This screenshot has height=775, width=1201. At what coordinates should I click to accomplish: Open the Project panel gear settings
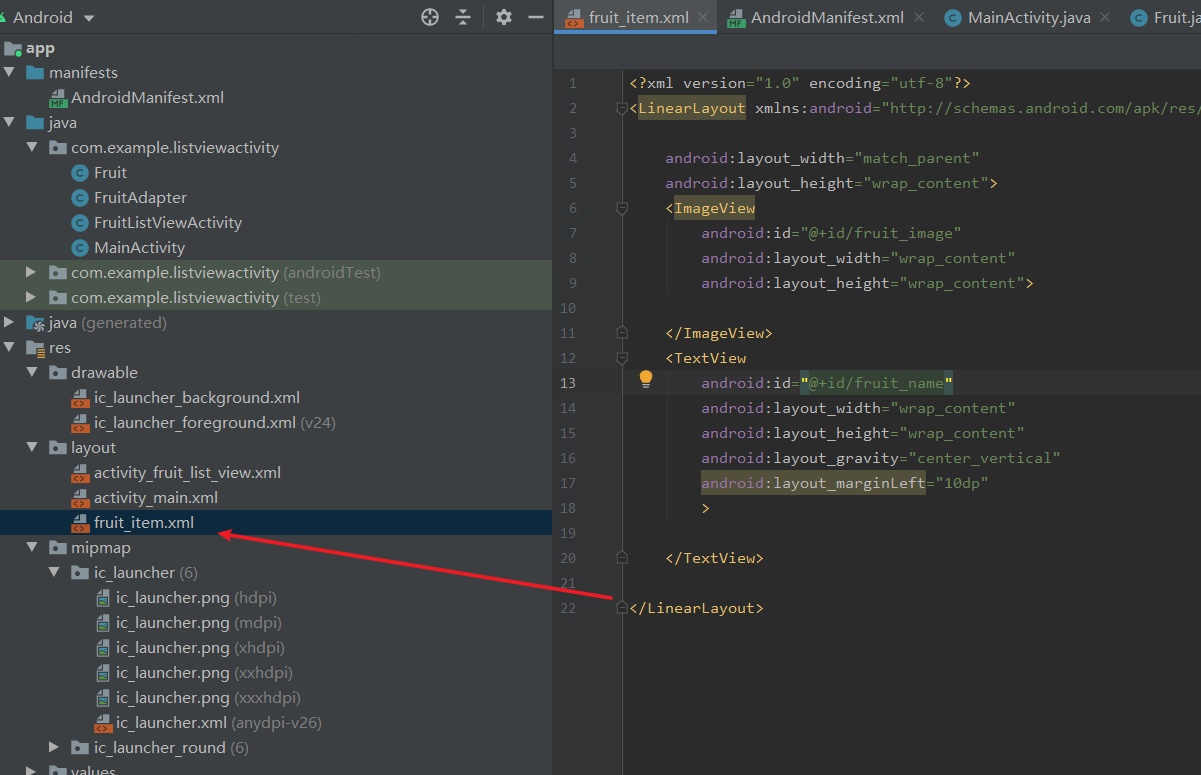pos(504,17)
